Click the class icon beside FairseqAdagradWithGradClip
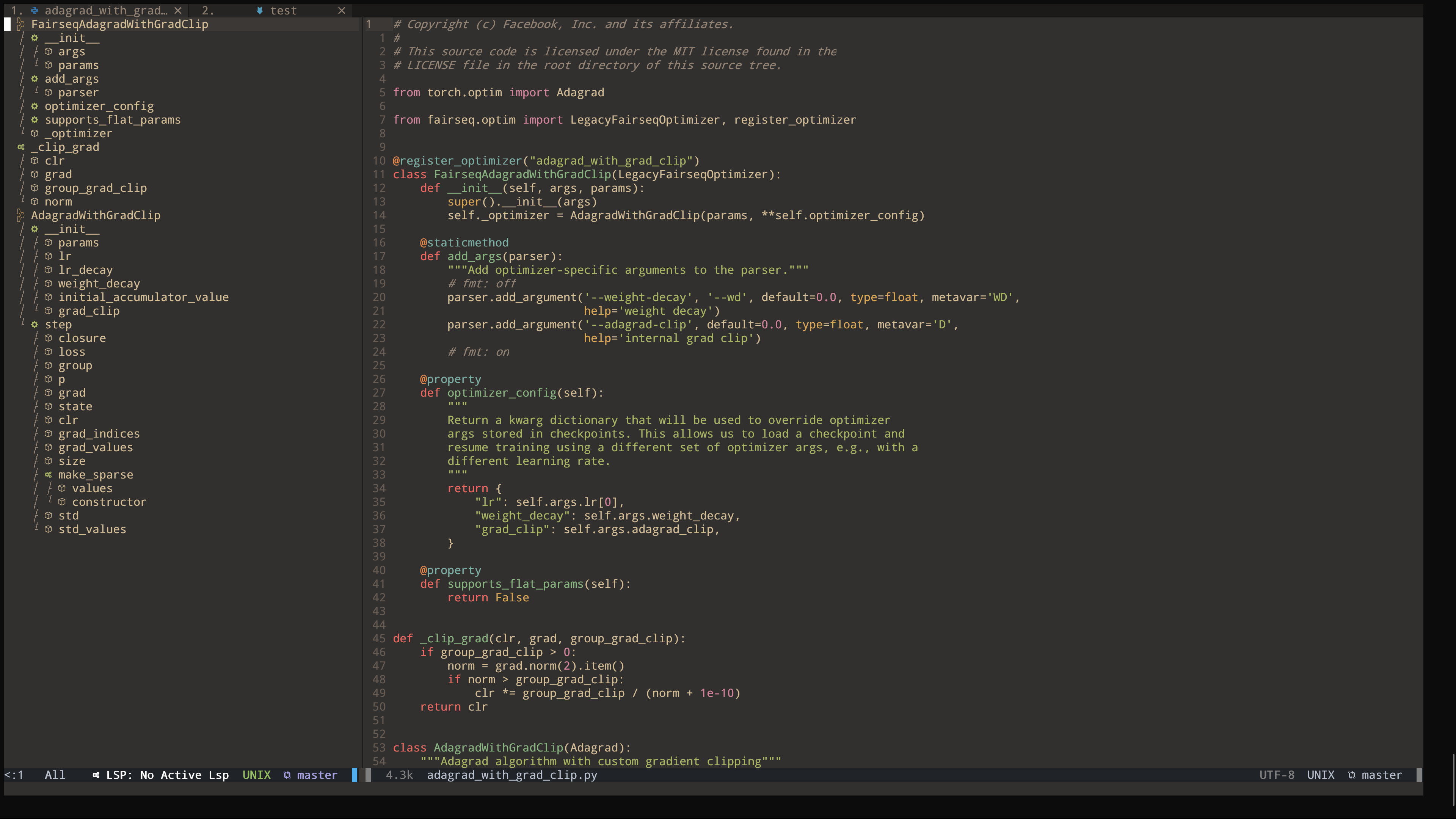The image size is (1456, 819). click(21, 24)
